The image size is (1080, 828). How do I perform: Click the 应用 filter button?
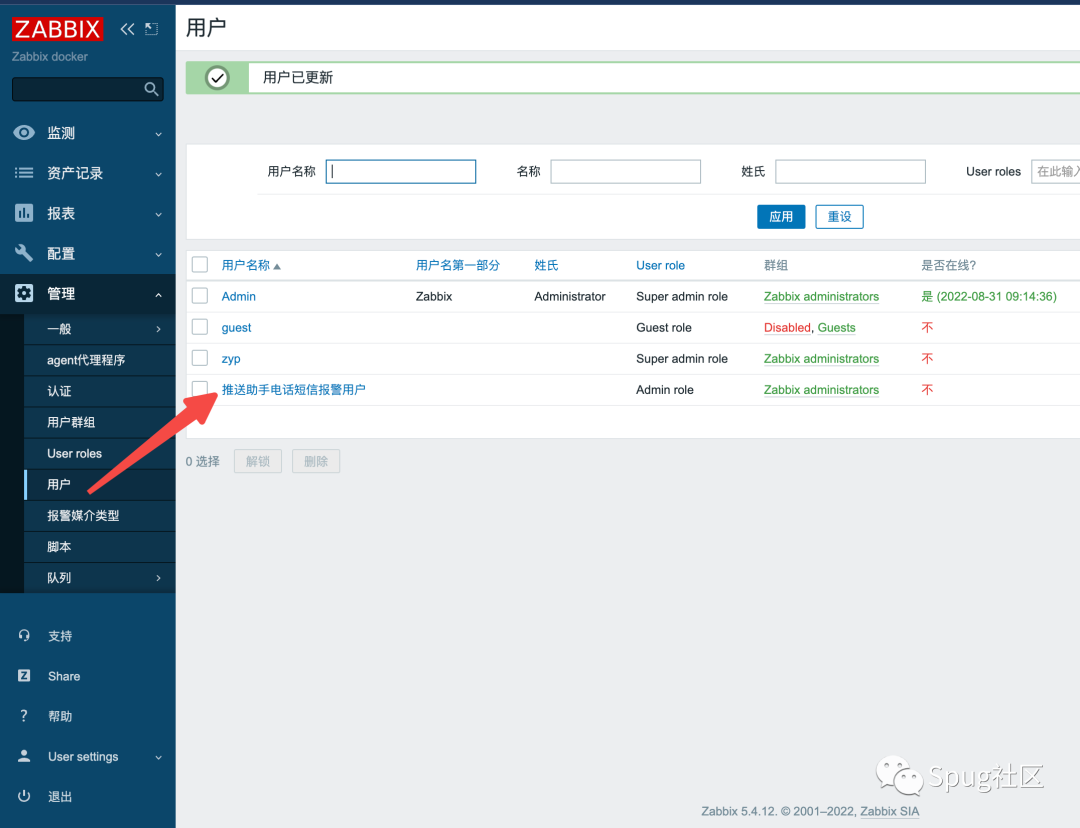tap(781, 216)
